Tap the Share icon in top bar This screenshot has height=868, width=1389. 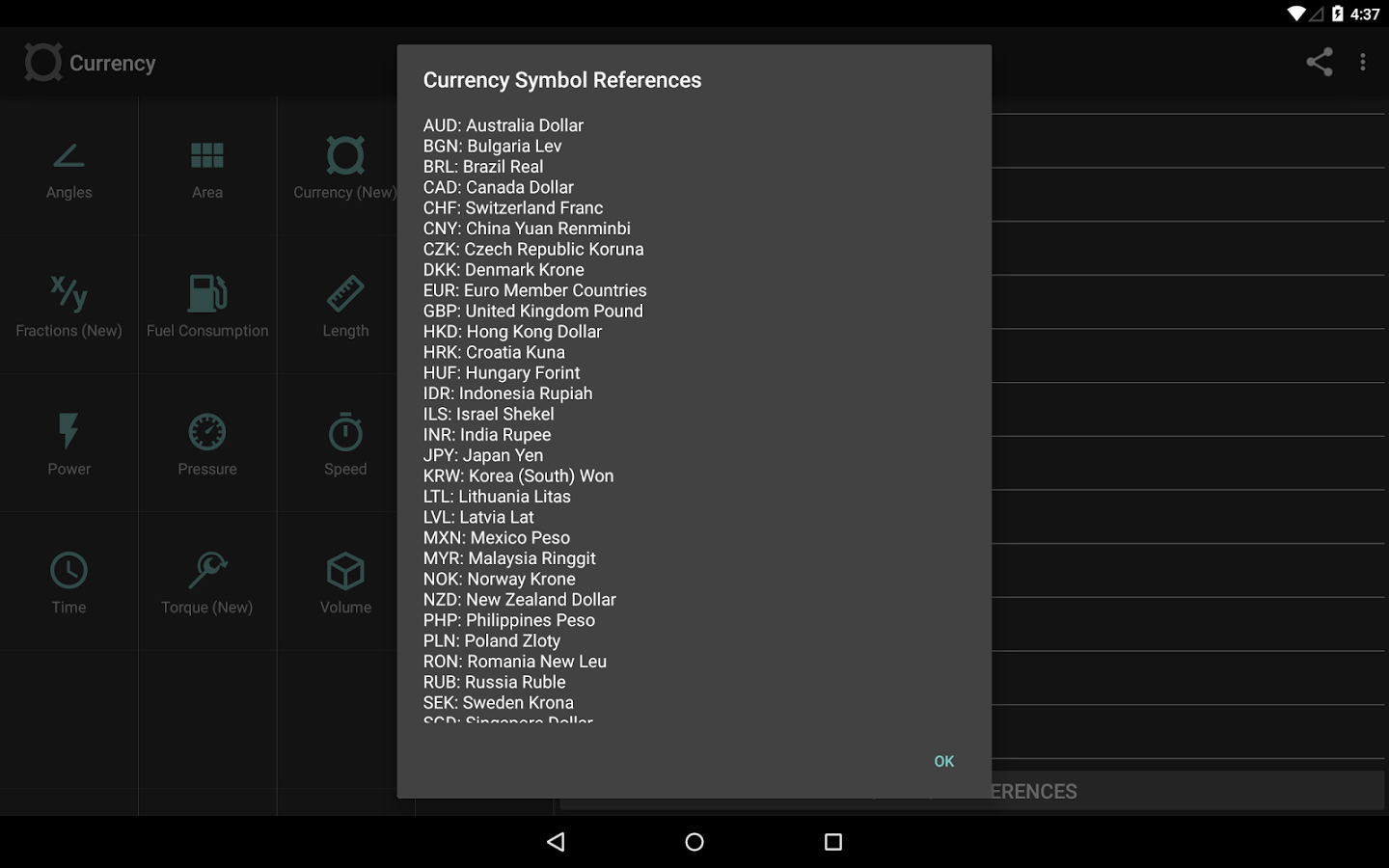click(1320, 62)
